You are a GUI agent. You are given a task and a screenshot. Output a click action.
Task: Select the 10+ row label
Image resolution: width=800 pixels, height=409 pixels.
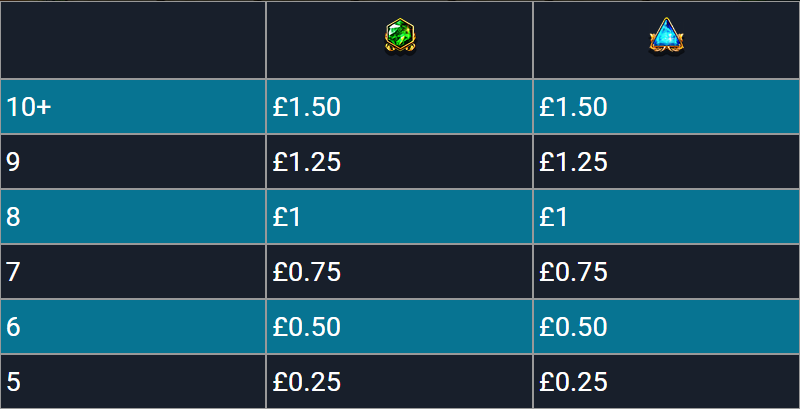click(x=29, y=108)
